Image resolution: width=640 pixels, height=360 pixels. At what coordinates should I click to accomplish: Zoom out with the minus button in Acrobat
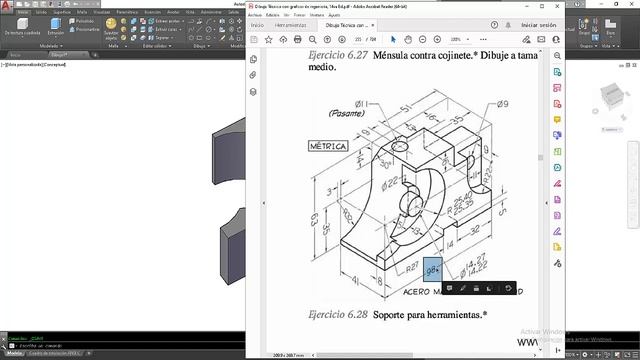point(422,39)
